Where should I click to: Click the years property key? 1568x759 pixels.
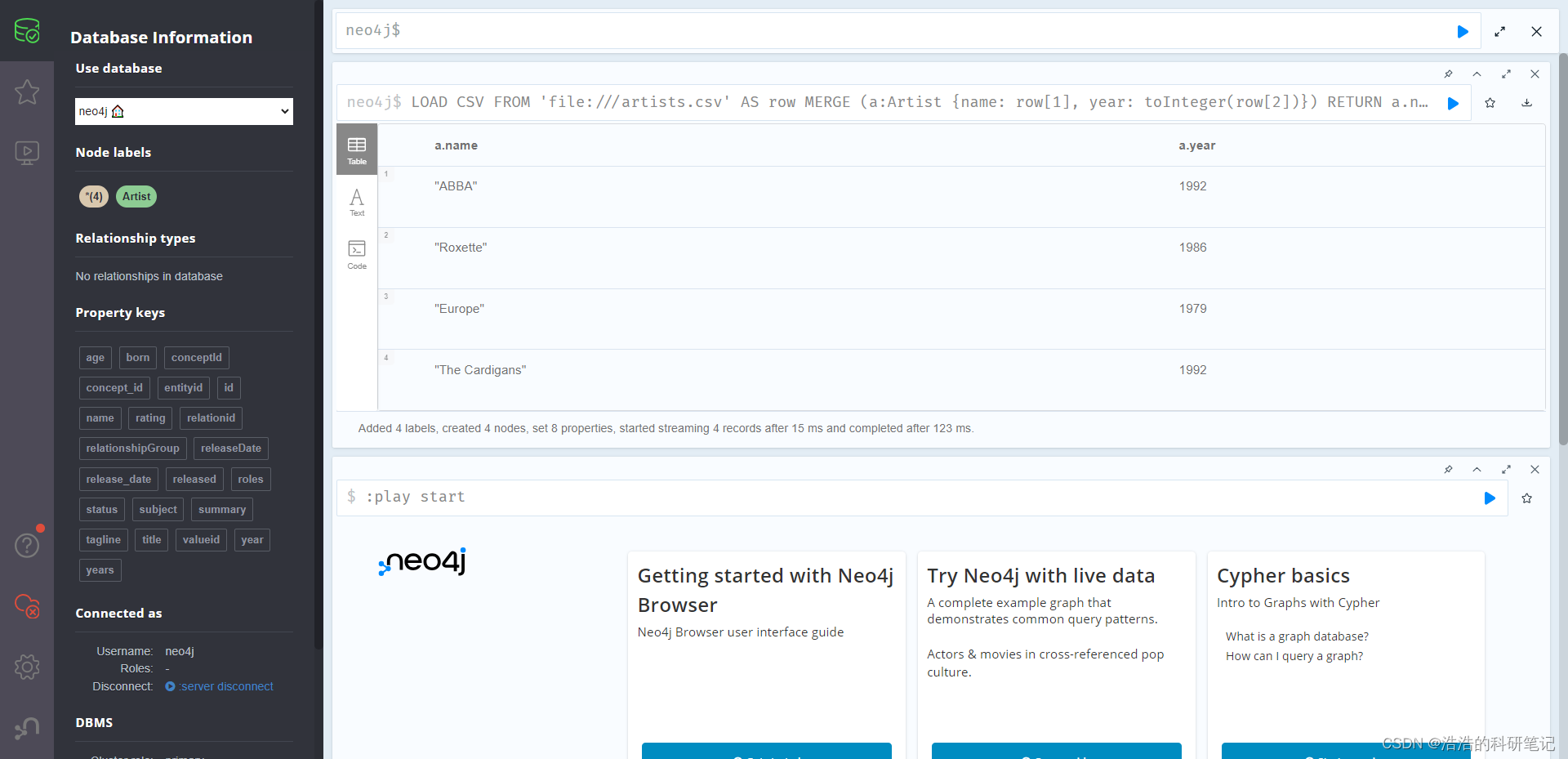click(100, 570)
